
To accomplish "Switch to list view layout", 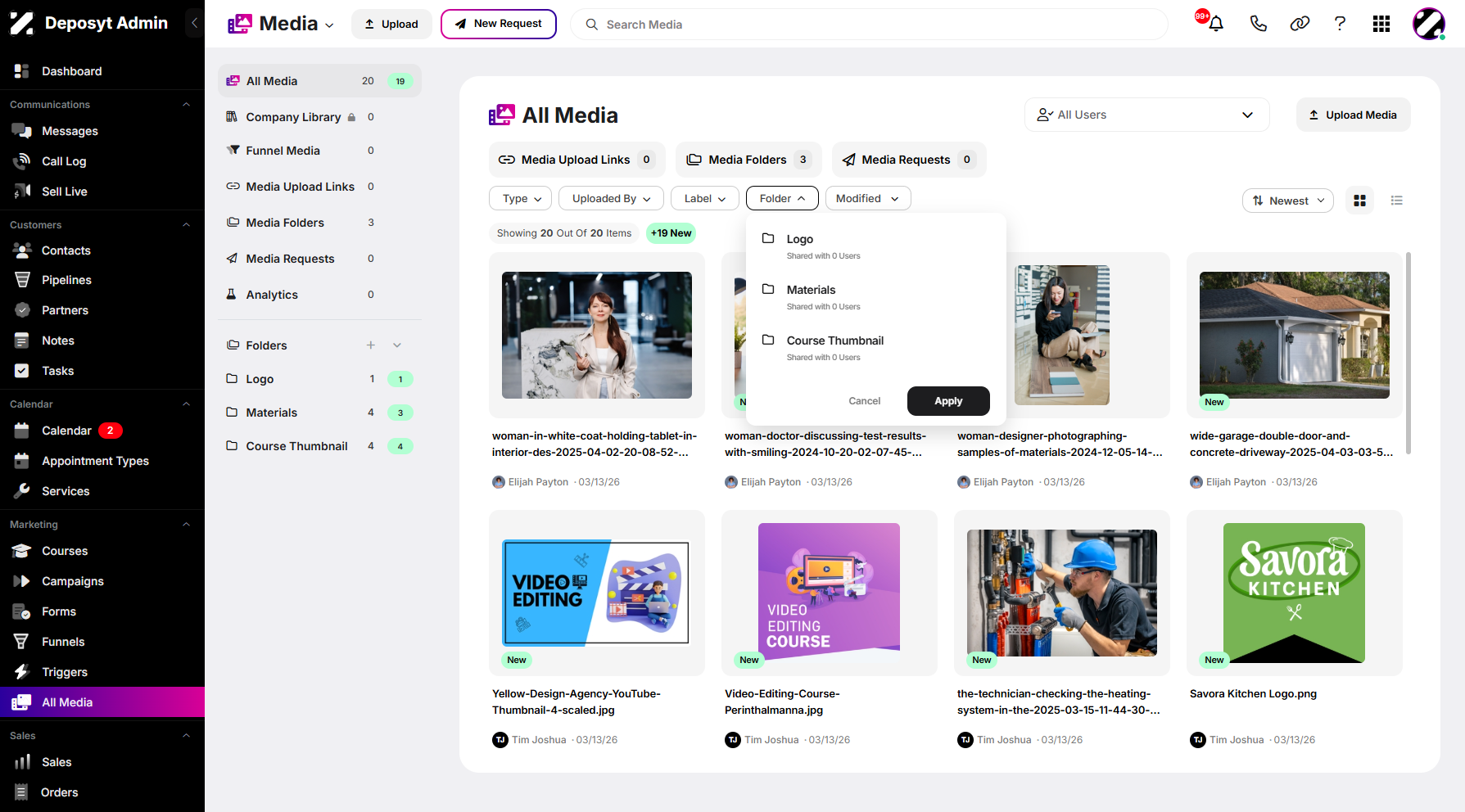I will pyautogui.click(x=1397, y=201).
